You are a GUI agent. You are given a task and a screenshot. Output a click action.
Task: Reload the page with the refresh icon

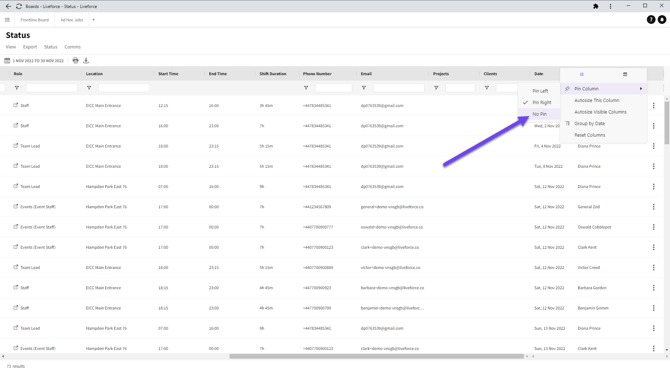click(x=19, y=6)
